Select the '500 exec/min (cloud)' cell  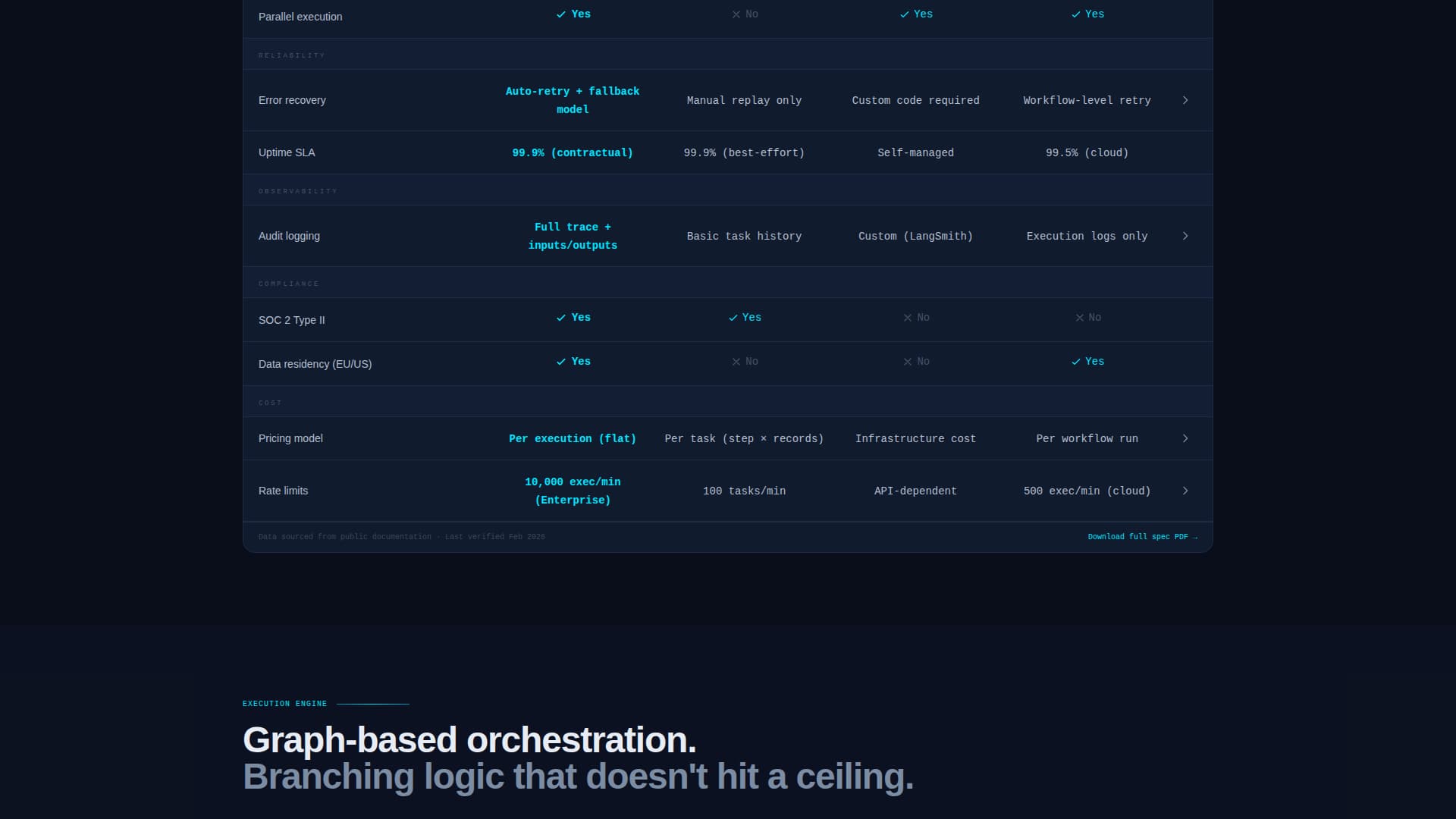[1087, 491]
